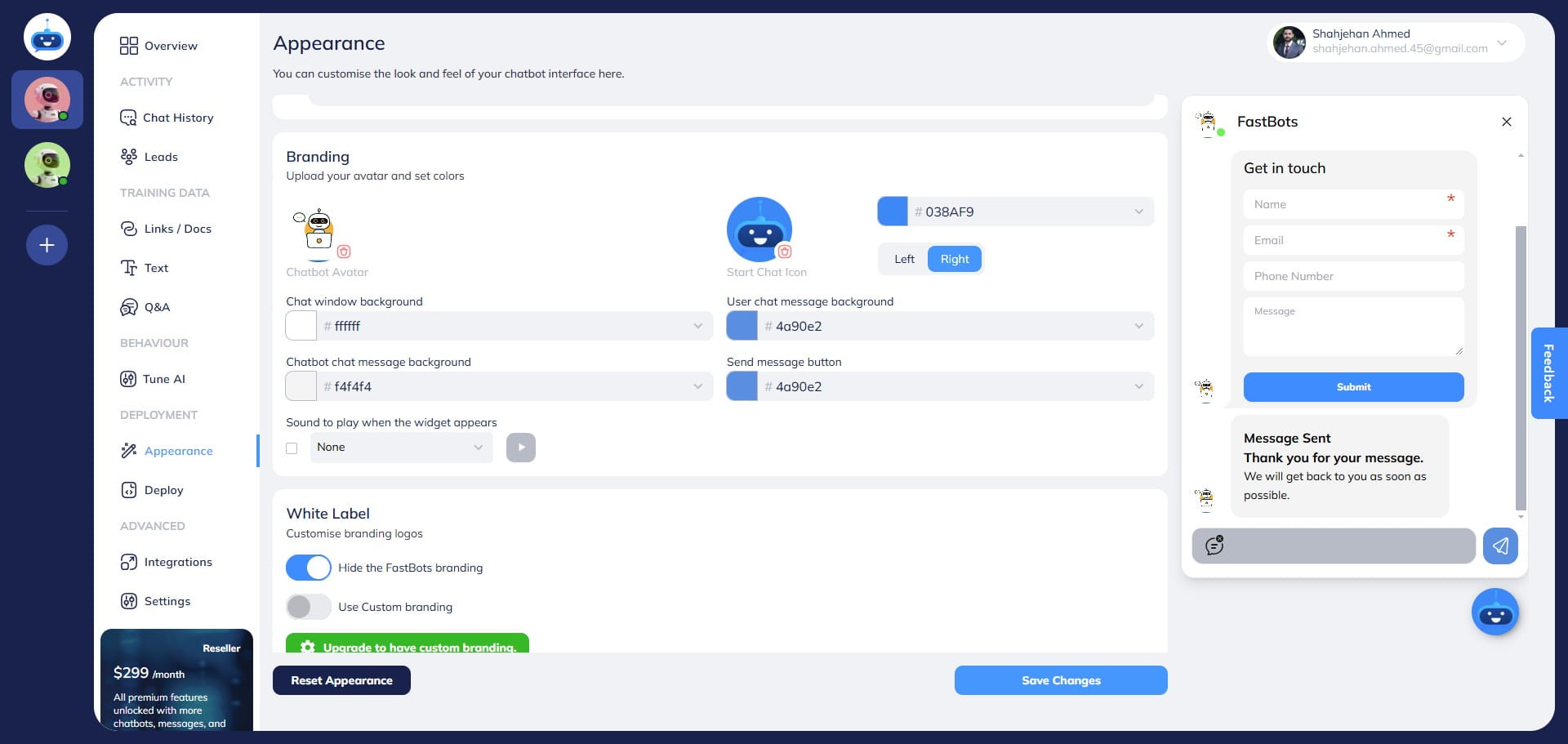Enable Use Custom branding

[308, 607]
